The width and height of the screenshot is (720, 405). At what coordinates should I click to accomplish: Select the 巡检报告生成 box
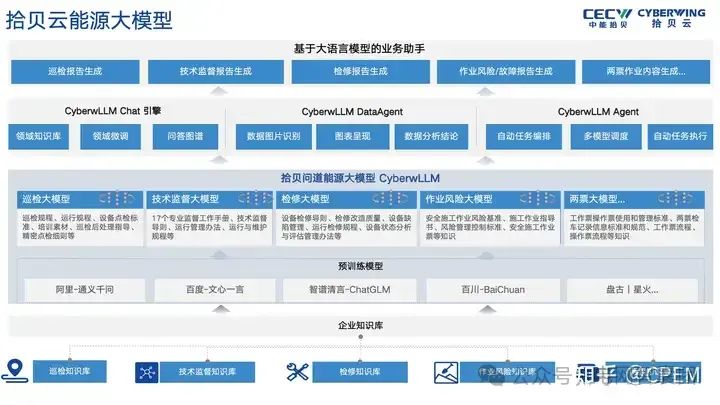click(75, 72)
